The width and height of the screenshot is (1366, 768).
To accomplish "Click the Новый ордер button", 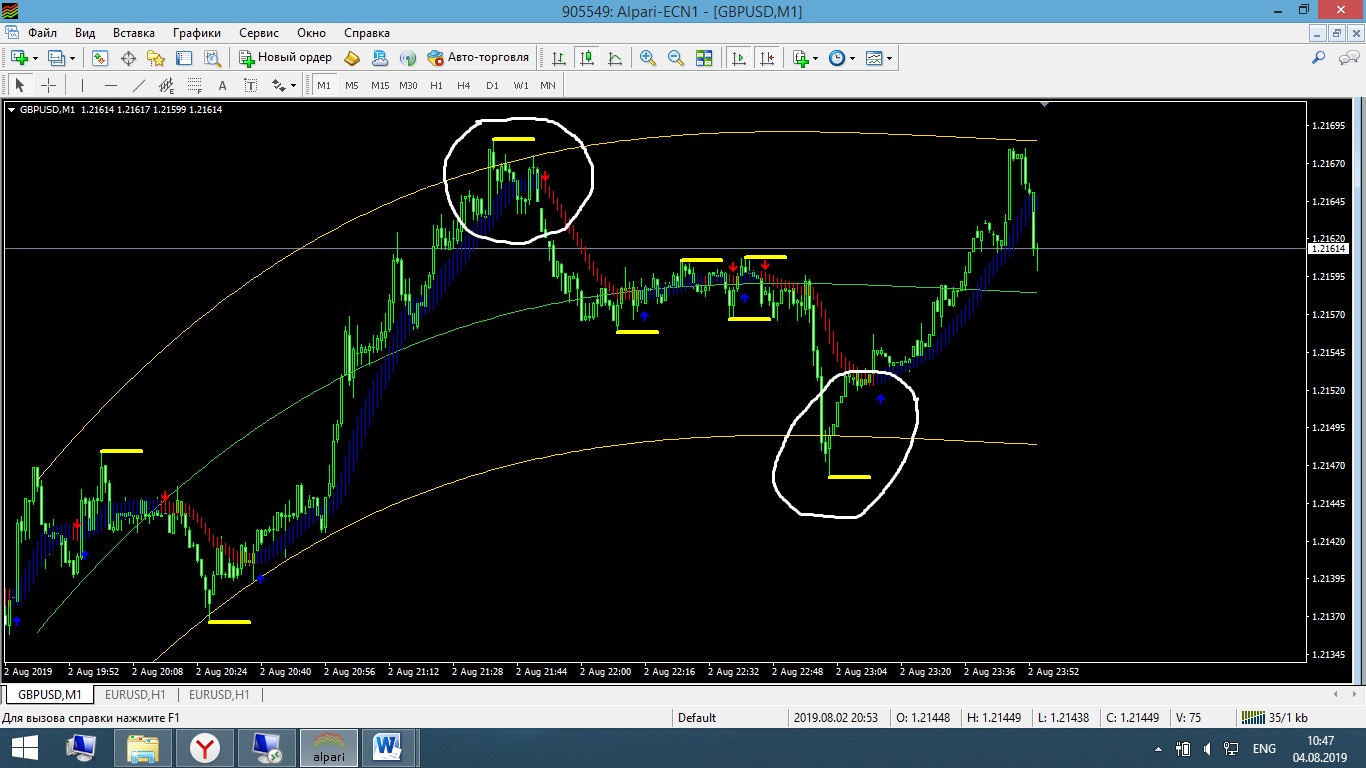I will click(x=285, y=58).
